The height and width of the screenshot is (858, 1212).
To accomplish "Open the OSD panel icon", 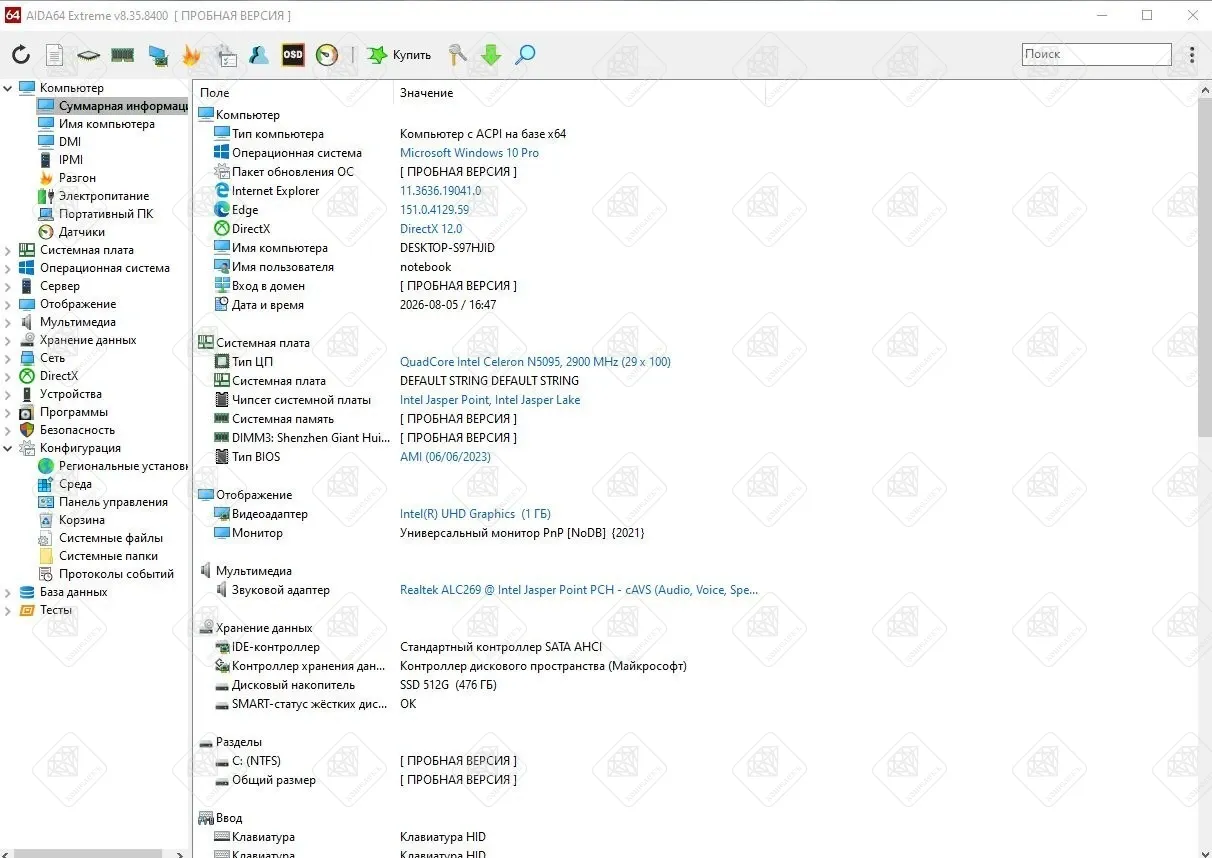I will pos(293,55).
